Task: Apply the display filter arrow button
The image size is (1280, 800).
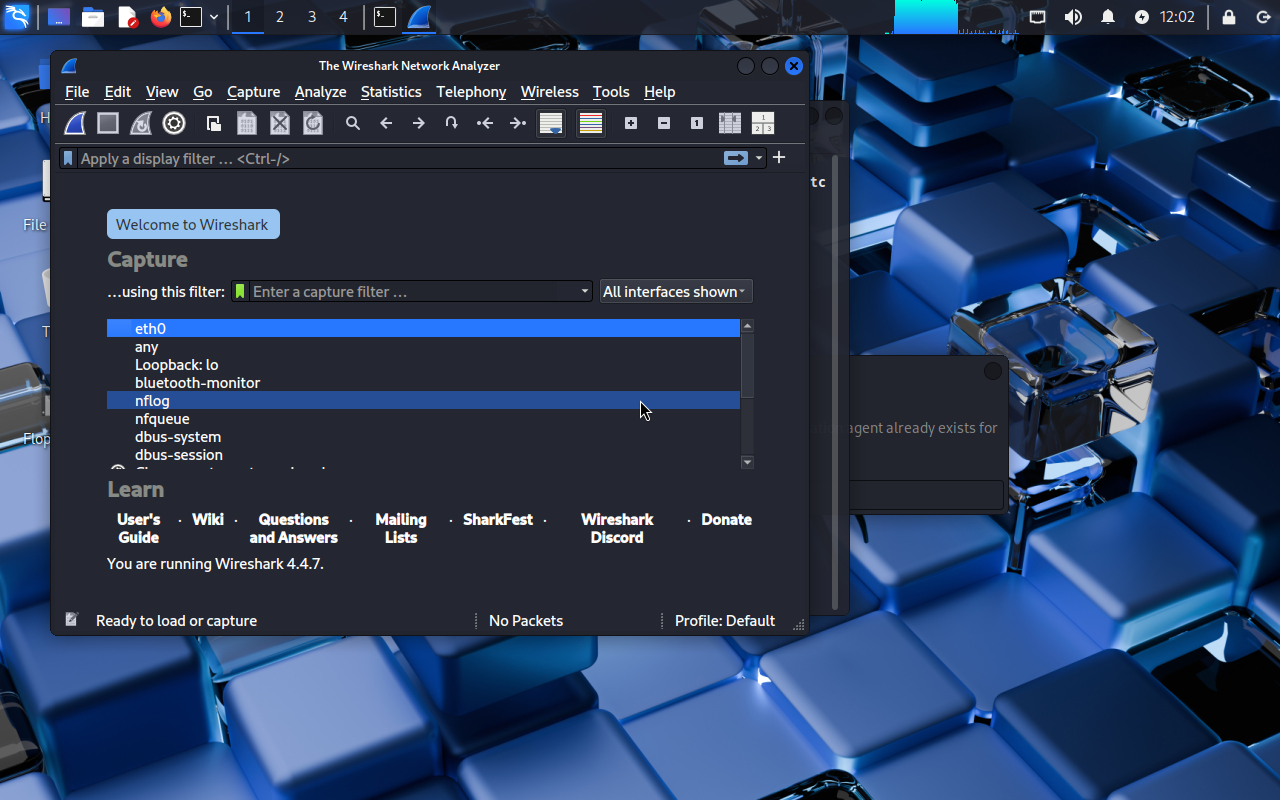Action: point(736,158)
